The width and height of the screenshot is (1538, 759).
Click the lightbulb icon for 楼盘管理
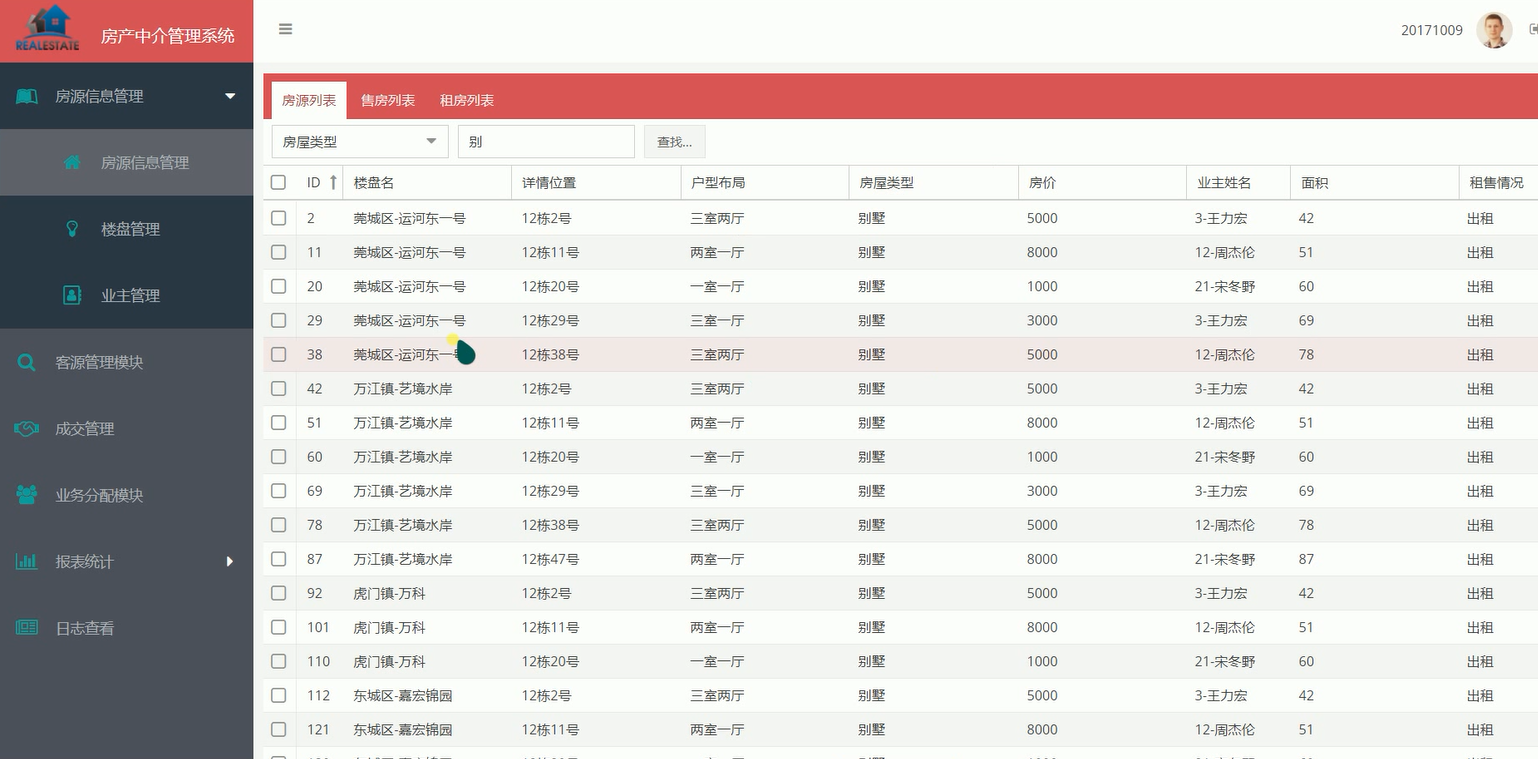[x=72, y=228]
